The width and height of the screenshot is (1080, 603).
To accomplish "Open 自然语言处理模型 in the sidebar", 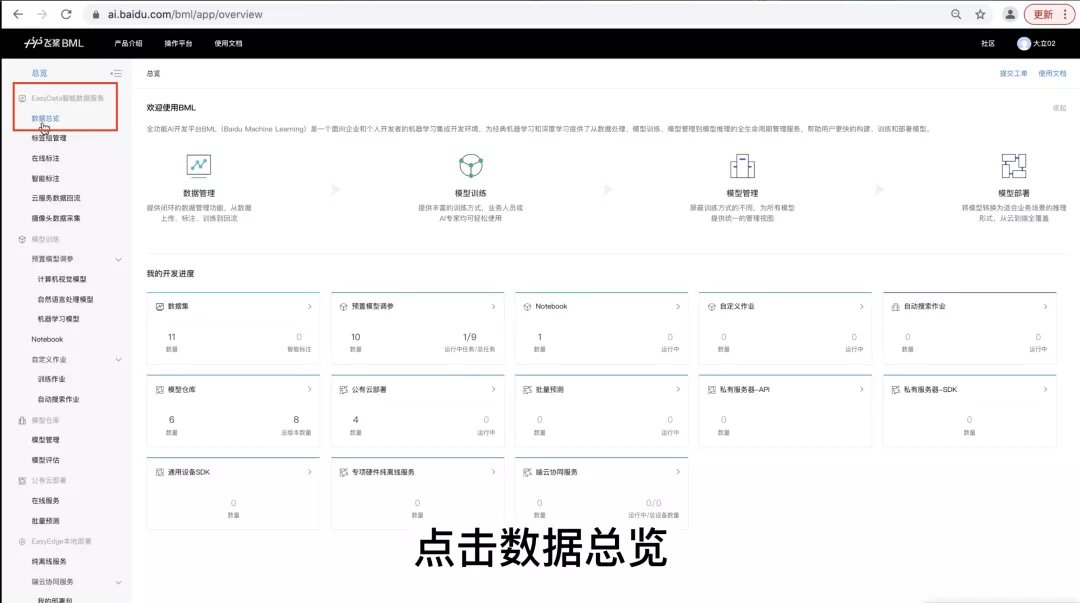I will pos(65,300).
